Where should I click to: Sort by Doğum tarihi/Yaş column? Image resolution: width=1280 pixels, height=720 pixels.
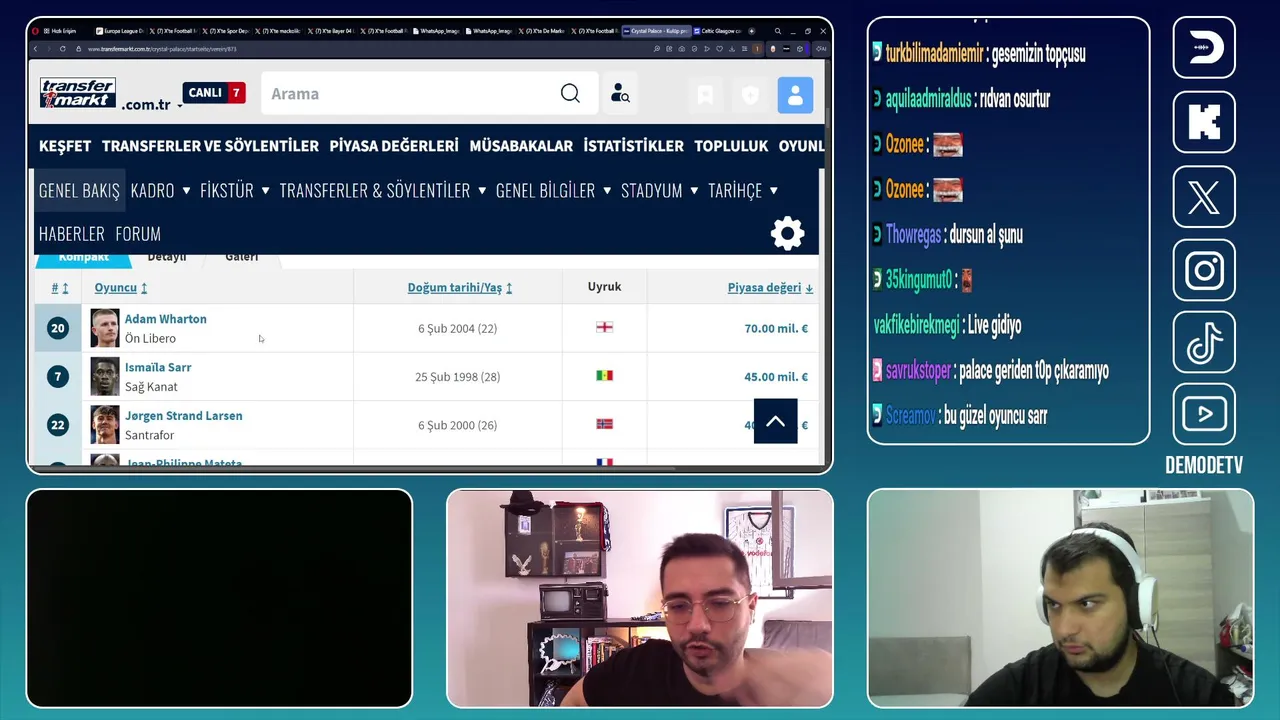(x=460, y=288)
